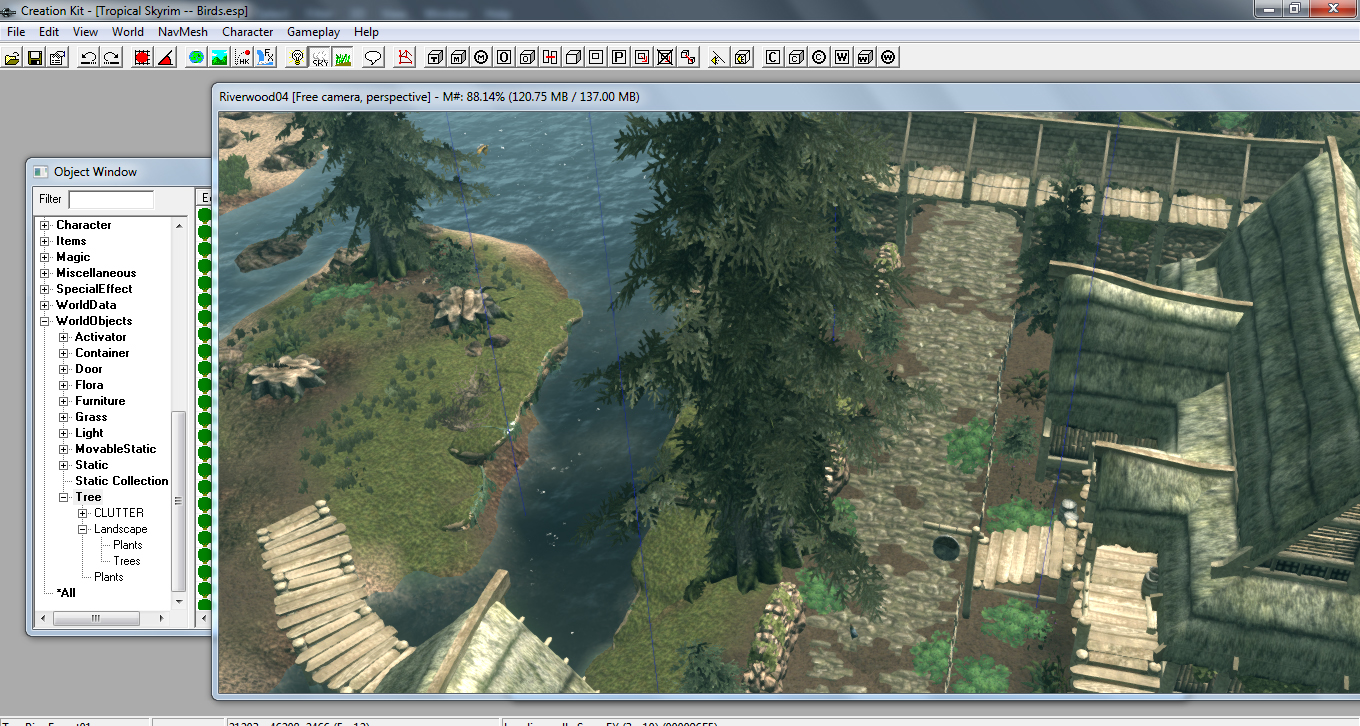This screenshot has height=726, width=1360.
Task: Toggle Havok HK simulation icon
Action: (242, 57)
